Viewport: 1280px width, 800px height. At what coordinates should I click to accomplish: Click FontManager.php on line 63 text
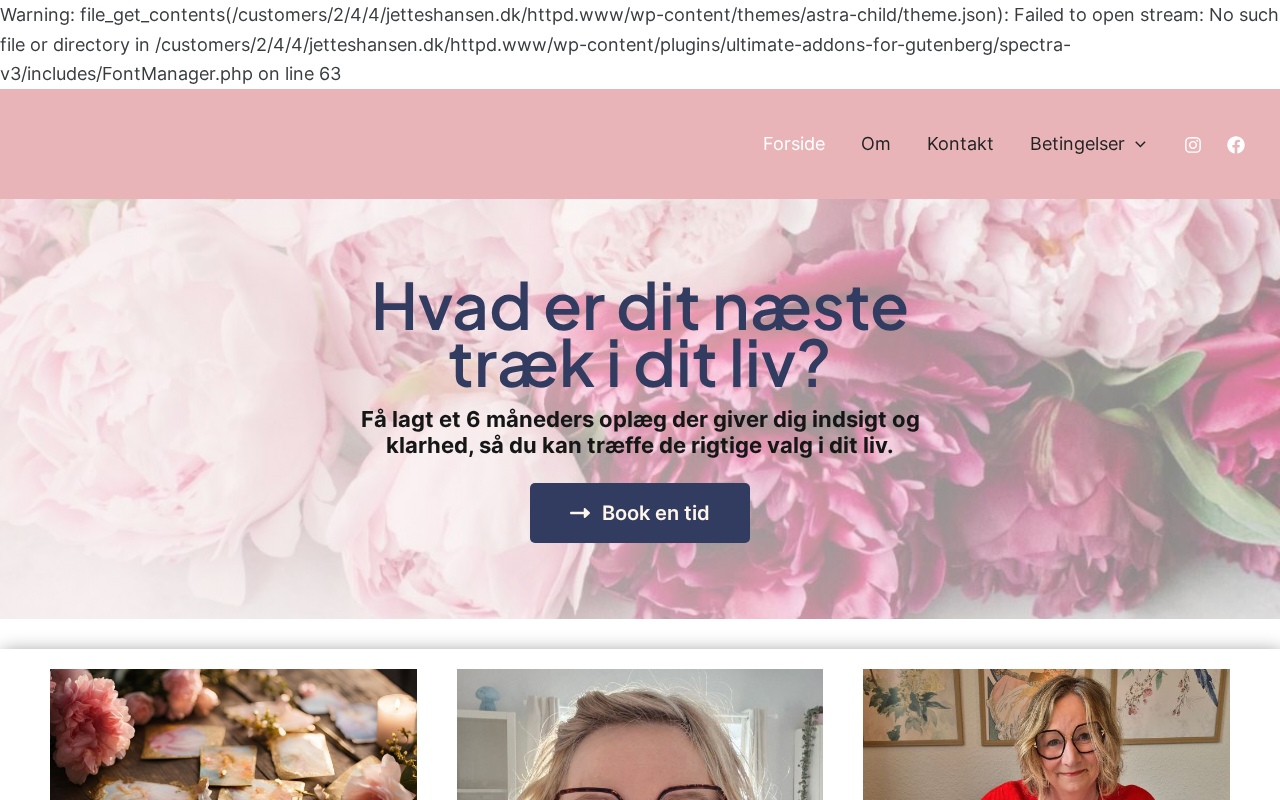click(221, 74)
